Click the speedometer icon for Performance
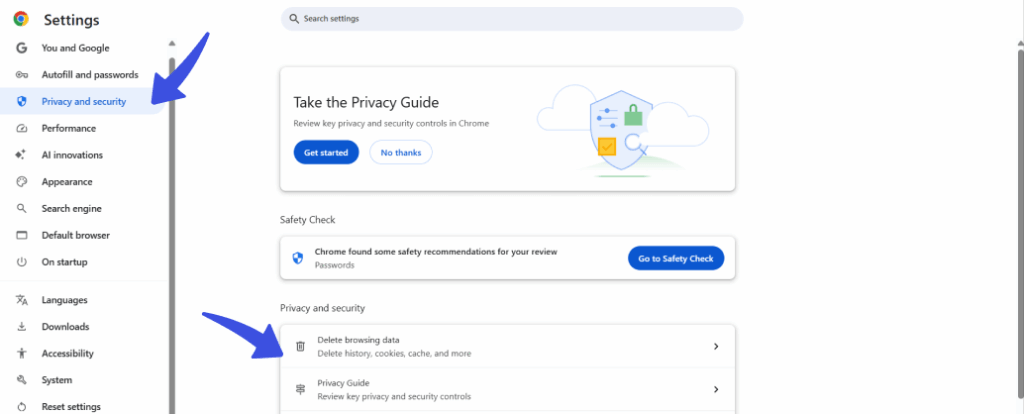Screen dimensions: 1024x414 pyautogui.click(x=22, y=128)
